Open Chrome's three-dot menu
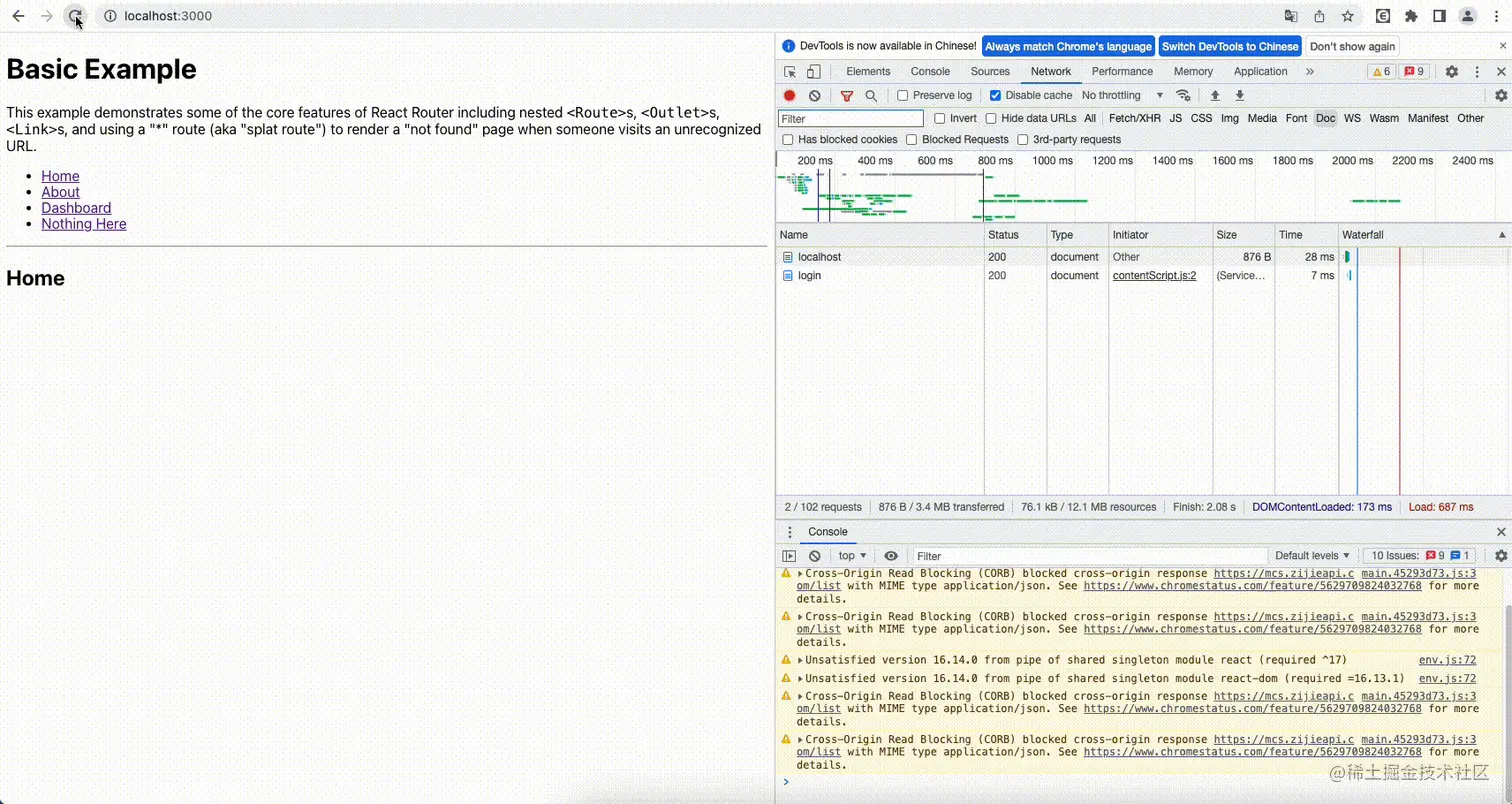 (x=1496, y=16)
